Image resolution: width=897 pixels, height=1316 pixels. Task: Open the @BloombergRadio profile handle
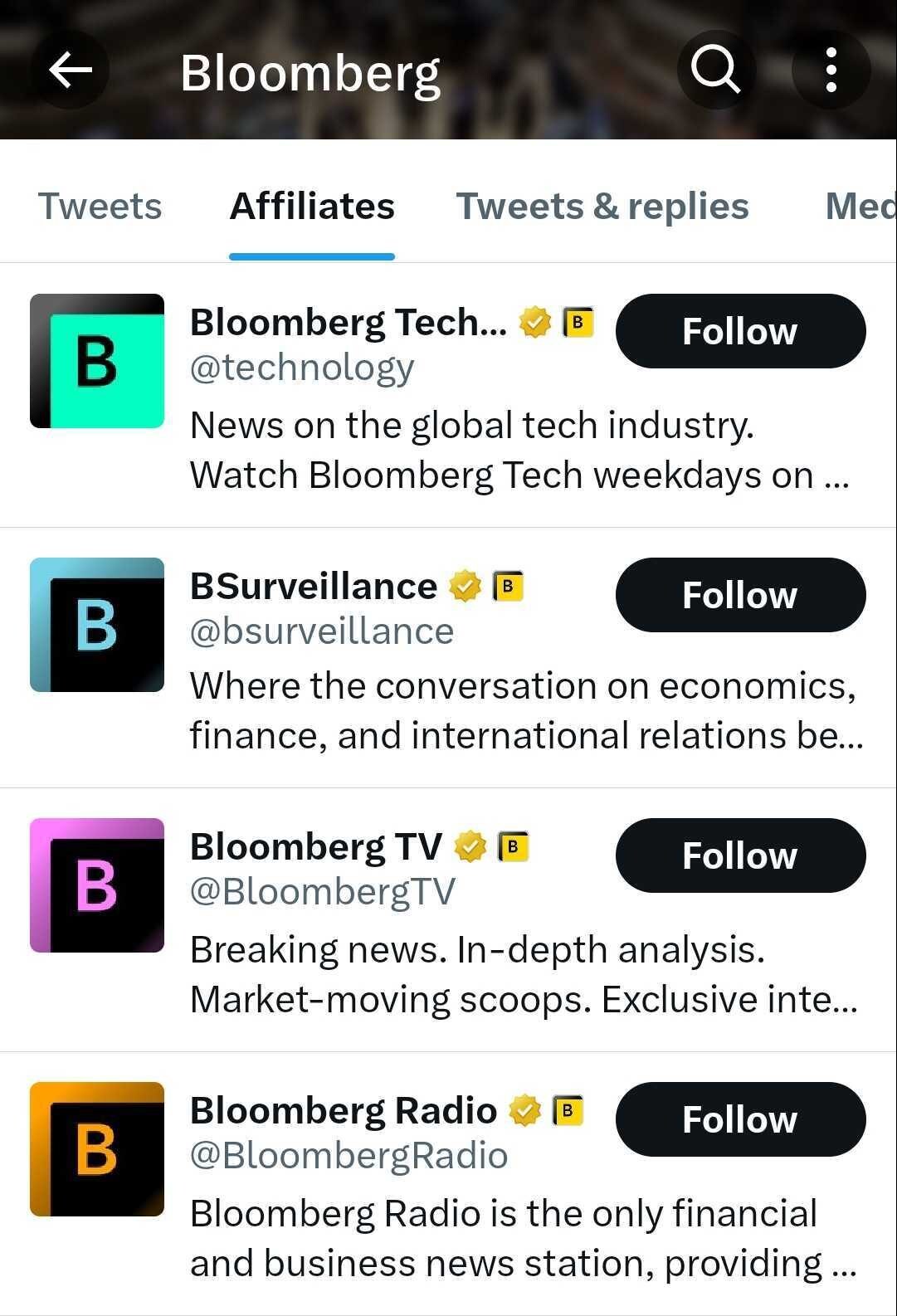349,1153
